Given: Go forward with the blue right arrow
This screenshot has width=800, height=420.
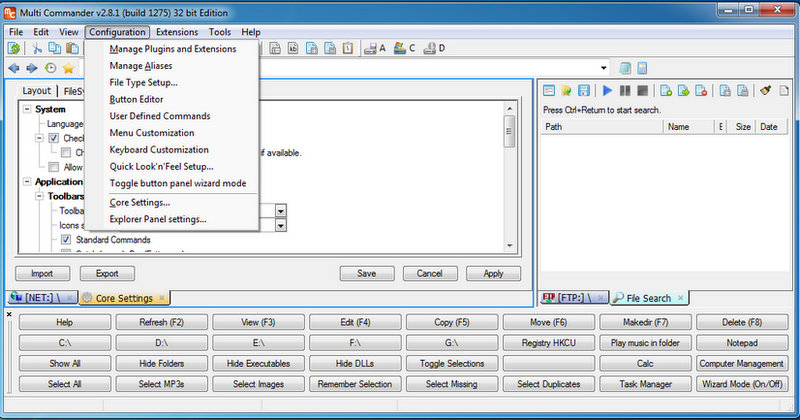Looking at the screenshot, I should [x=32, y=68].
